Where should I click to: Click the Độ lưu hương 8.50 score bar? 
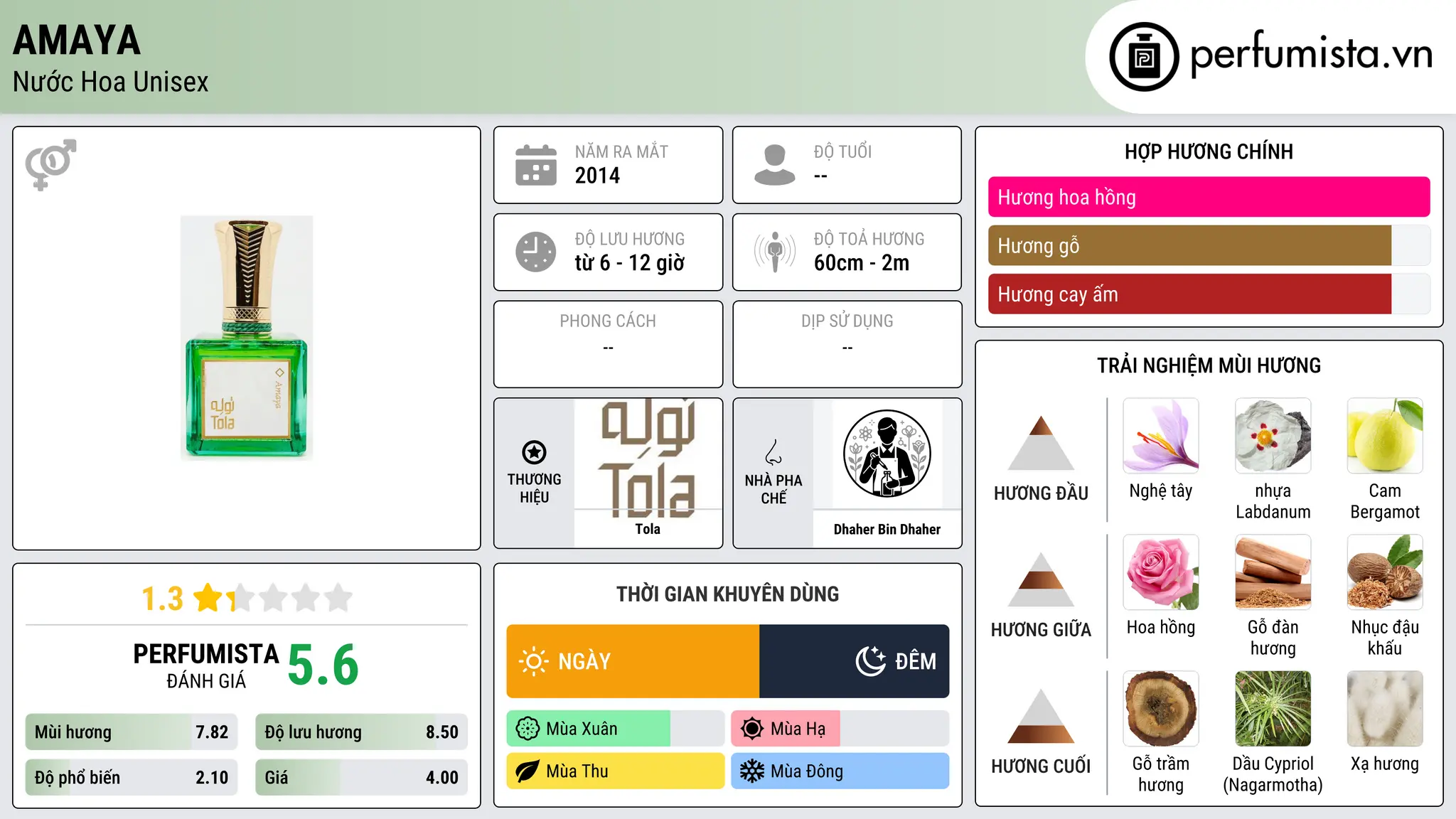click(x=361, y=732)
